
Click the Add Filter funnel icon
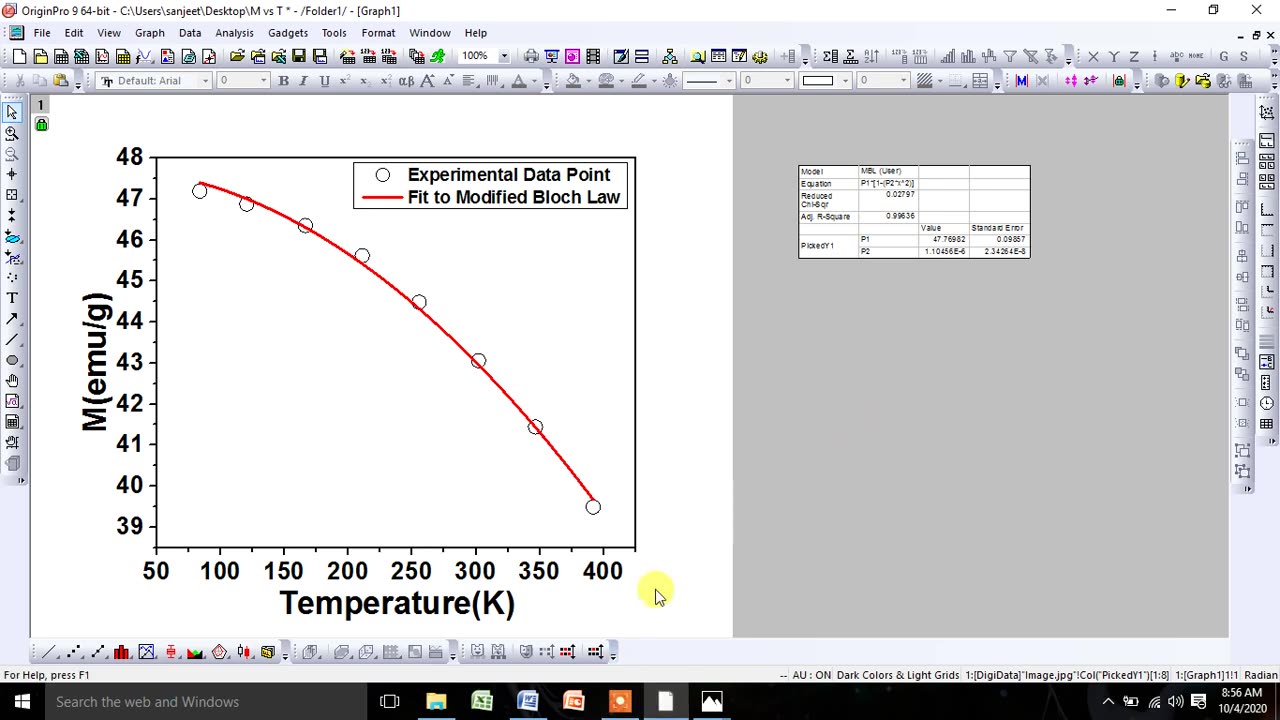[x=1010, y=57]
